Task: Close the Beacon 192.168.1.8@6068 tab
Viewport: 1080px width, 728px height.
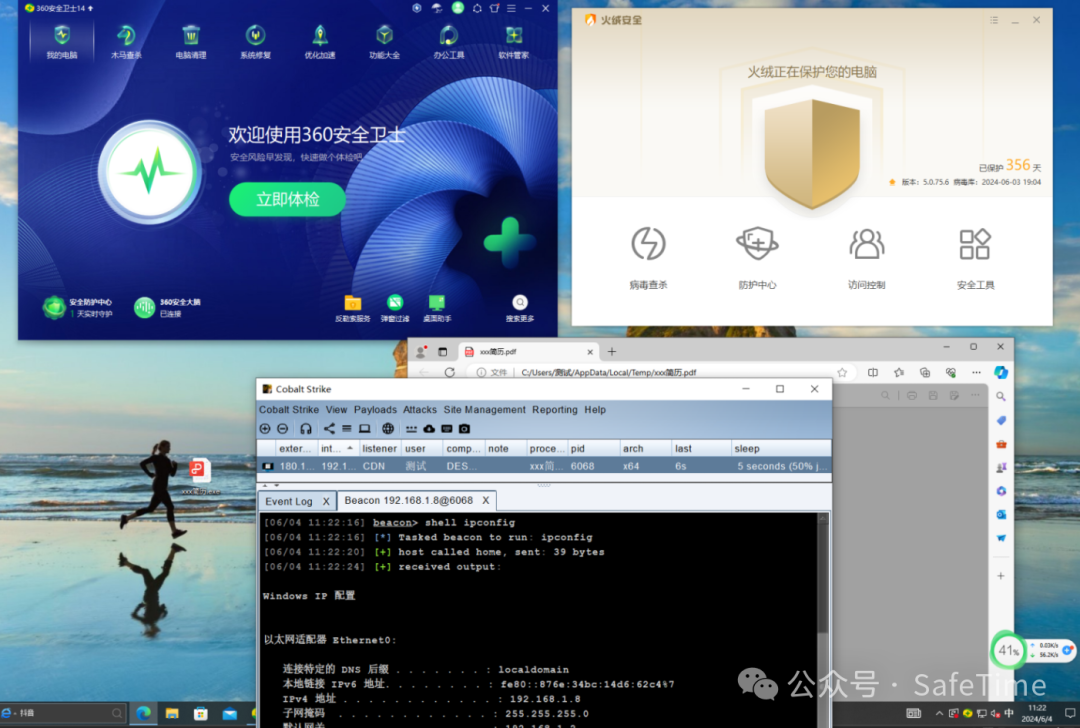Action: (x=486, y=501)
